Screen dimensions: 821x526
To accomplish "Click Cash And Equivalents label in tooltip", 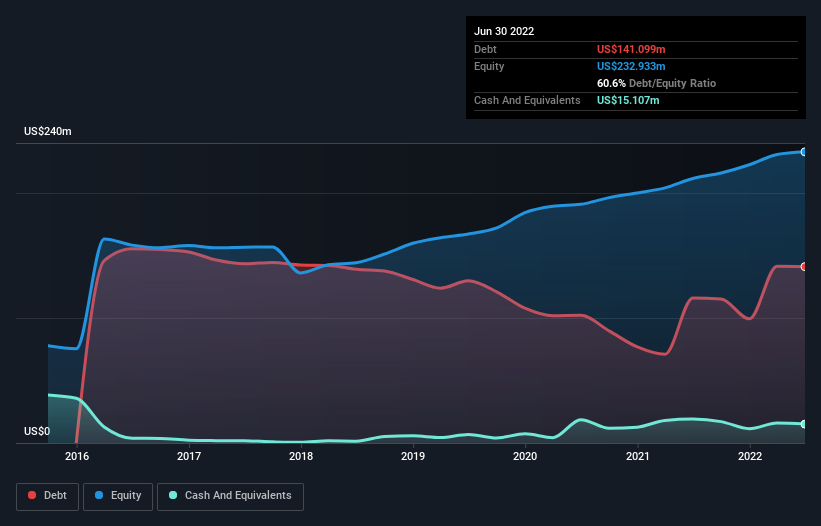I will pyautogui.click(x=527, y=100).
